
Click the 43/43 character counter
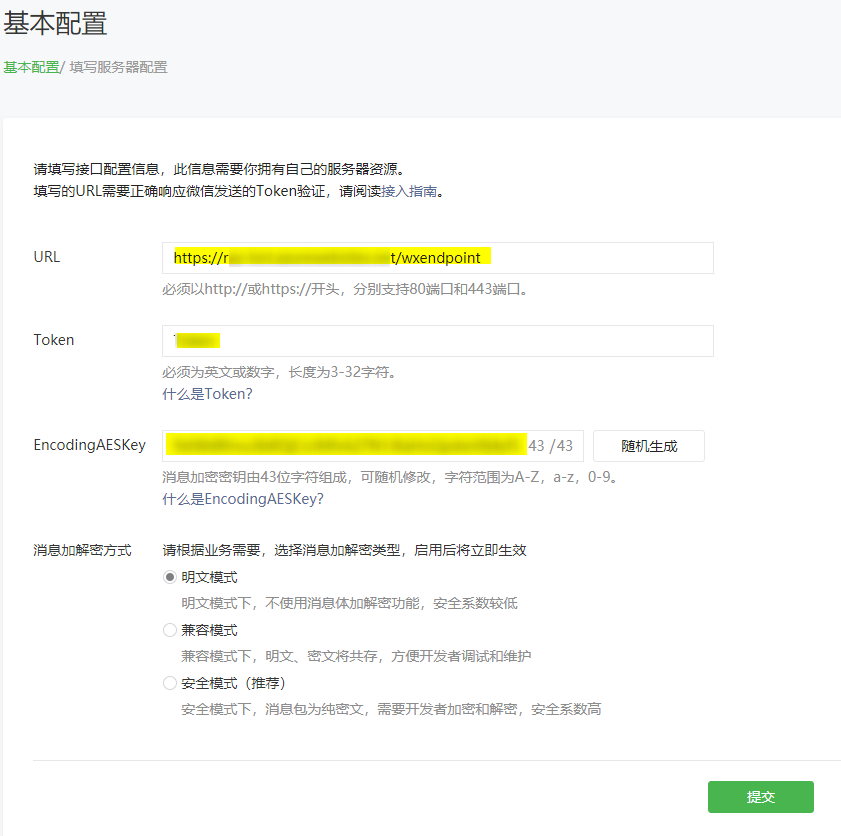pos(551,446)
